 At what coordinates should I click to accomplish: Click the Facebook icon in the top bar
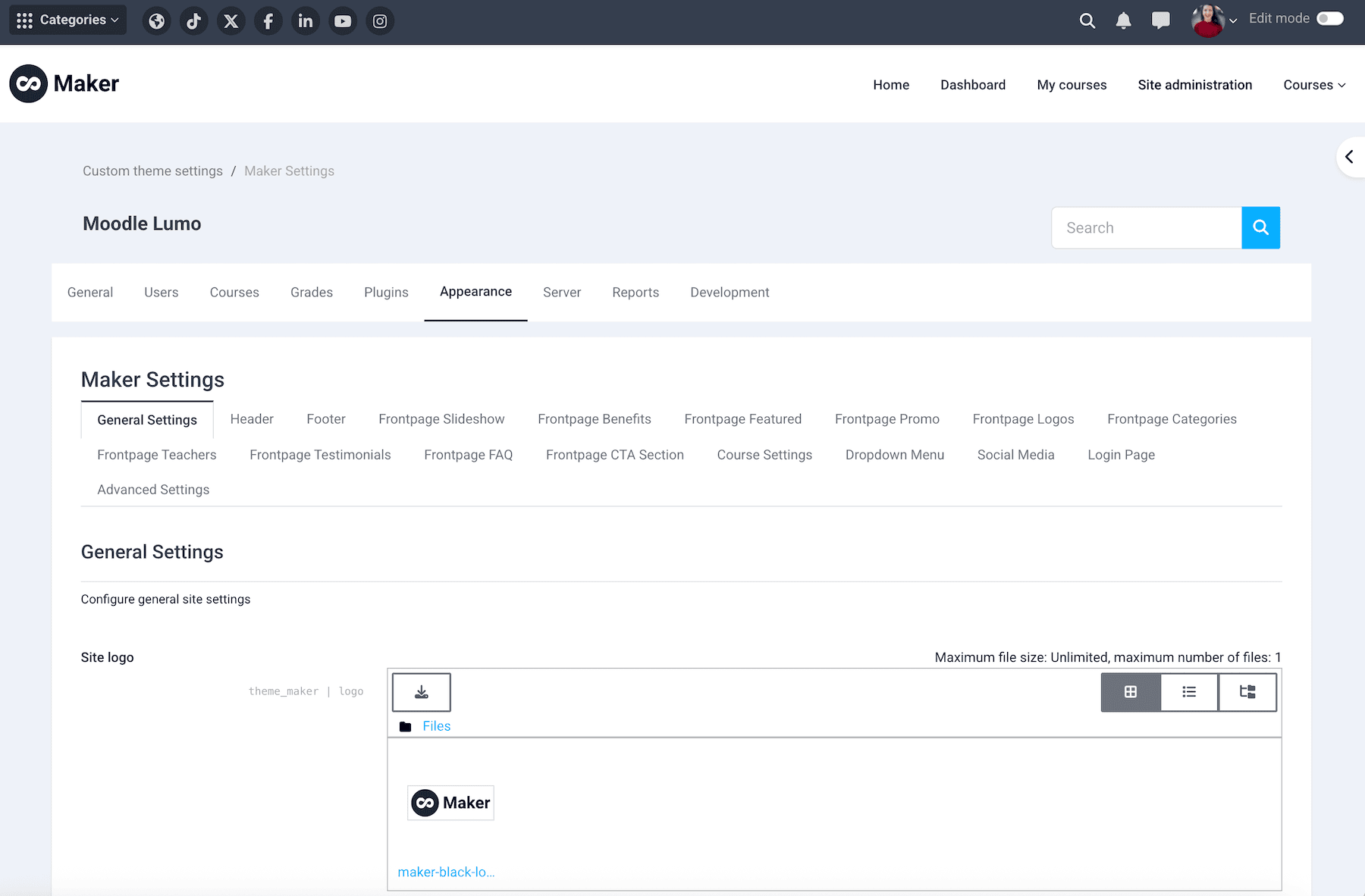click(268, 20)
